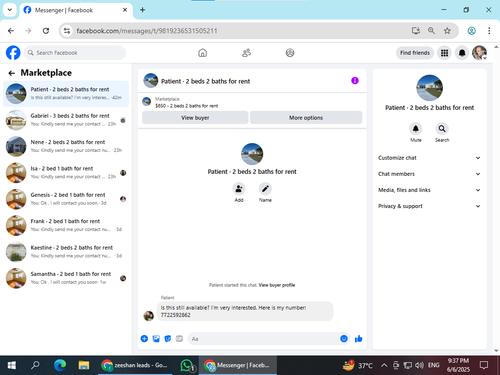Open Frank - 2 bed 1 bath conversation

pyautogui.click(x=66, y=225)
